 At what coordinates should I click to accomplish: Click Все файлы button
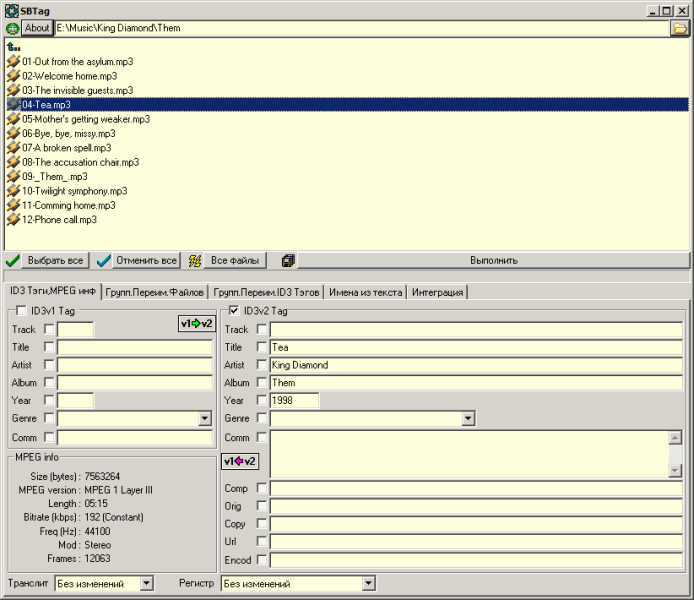click(x=235, y=261)
